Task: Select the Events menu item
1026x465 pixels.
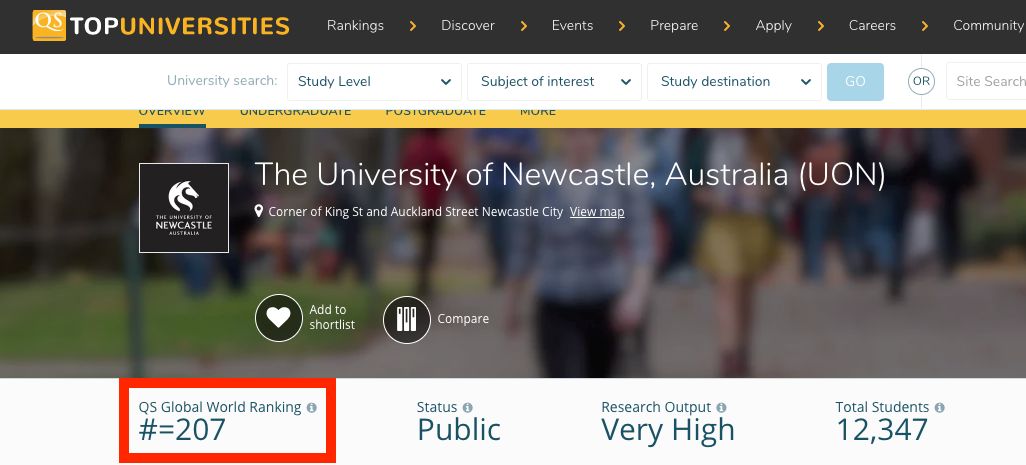Action: coord(572,26)
